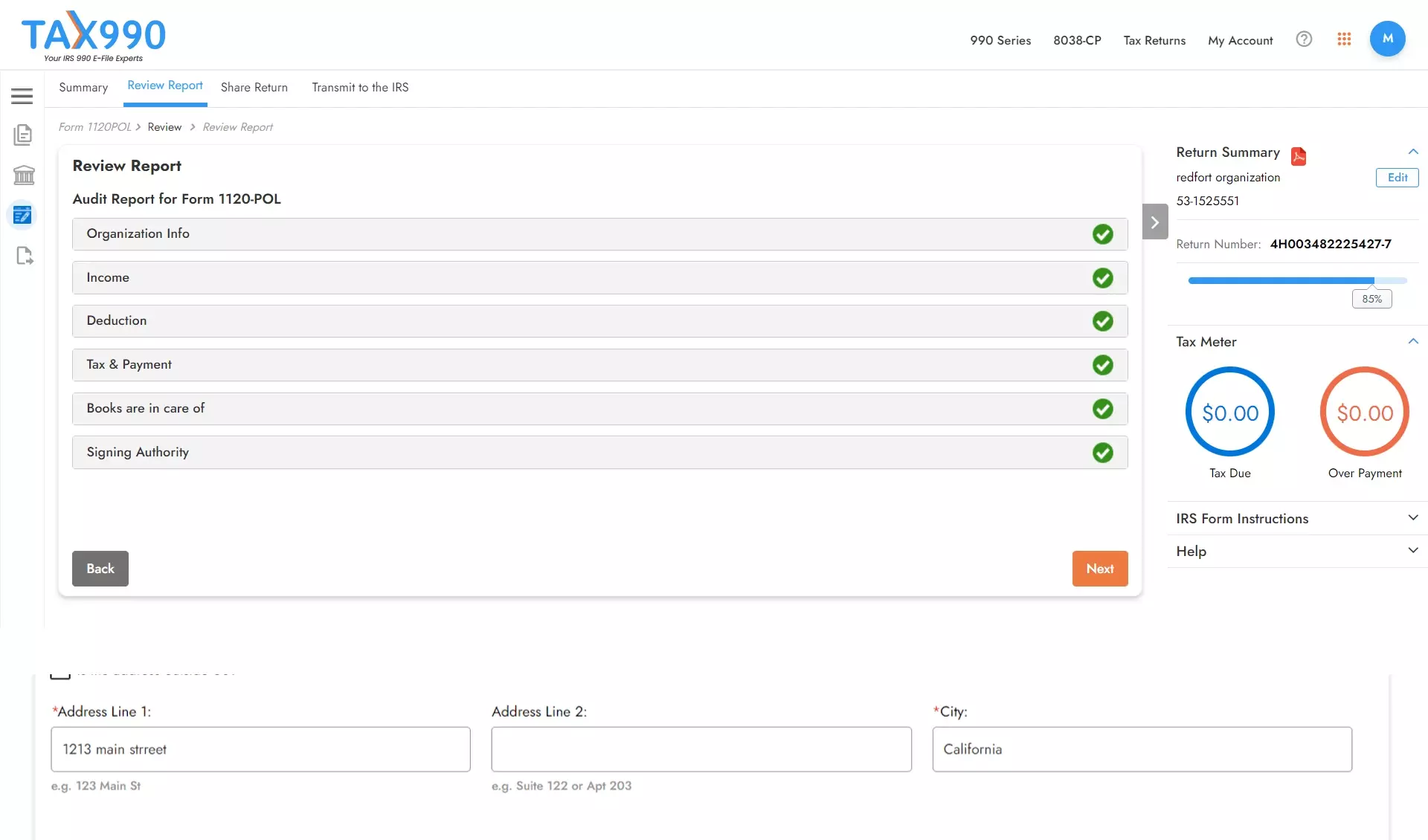This screenshot has height=840, width=1428.
Task: Click the 85% completion progress bar
Action: (1296, 280)
